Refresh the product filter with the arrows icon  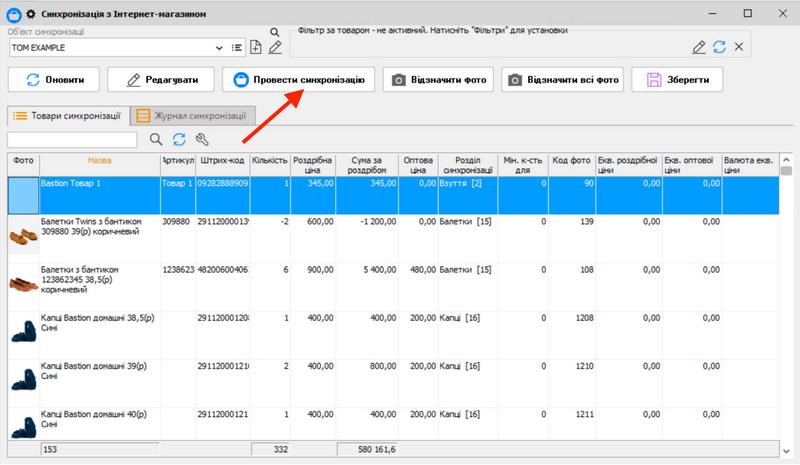click(x=719, y=47)
